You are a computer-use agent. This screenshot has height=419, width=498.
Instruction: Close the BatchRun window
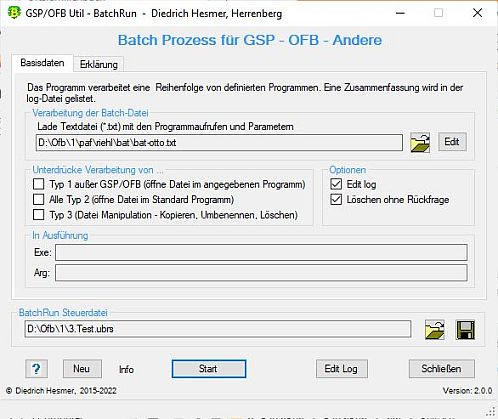click(477, 13)
